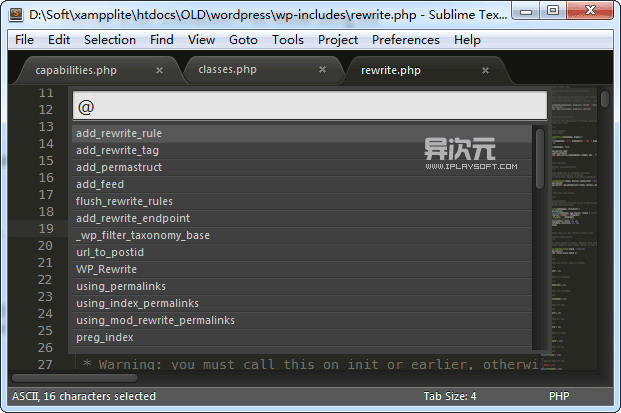Close the classes.php tab
The height and width of the screenshot is (413, 621).
pos(322,70)
